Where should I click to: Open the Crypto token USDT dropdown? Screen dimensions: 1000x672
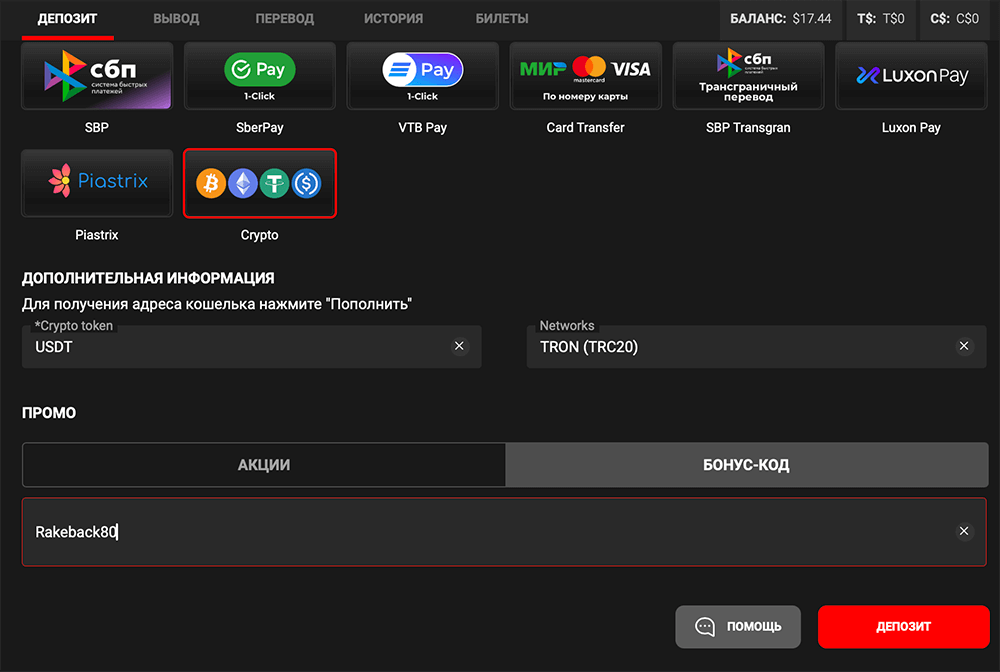click(251, 347)
